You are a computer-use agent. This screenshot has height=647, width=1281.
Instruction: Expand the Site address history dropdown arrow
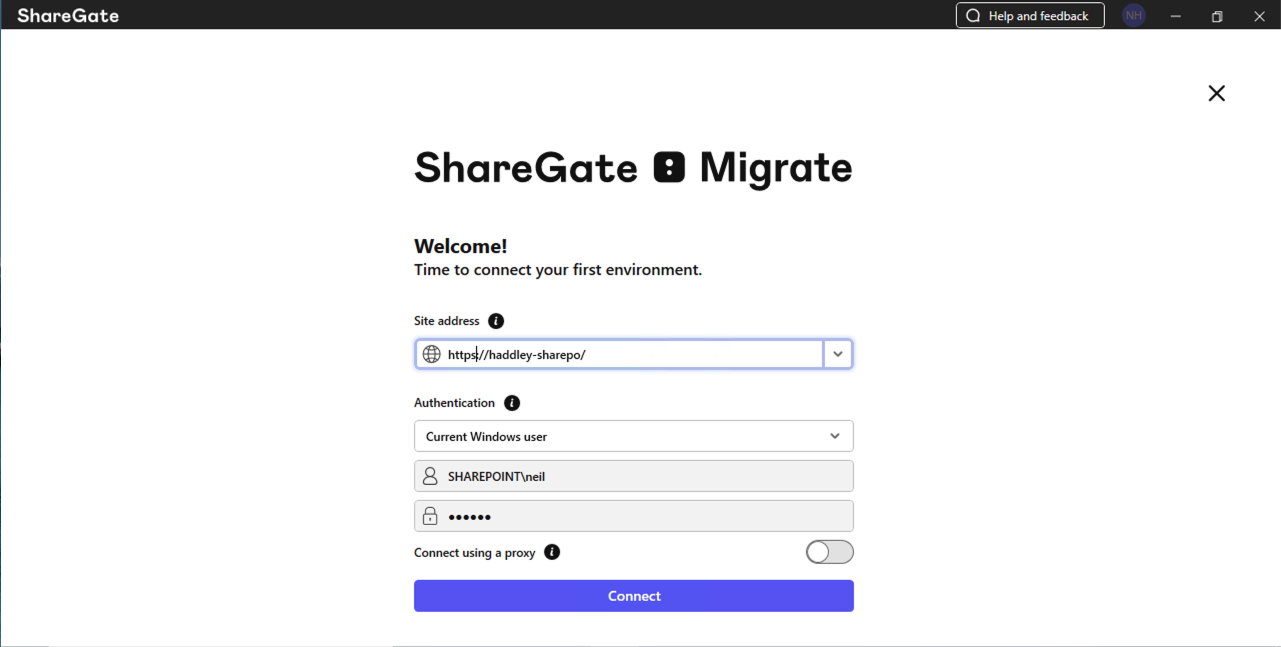click(x=838, y=354)
